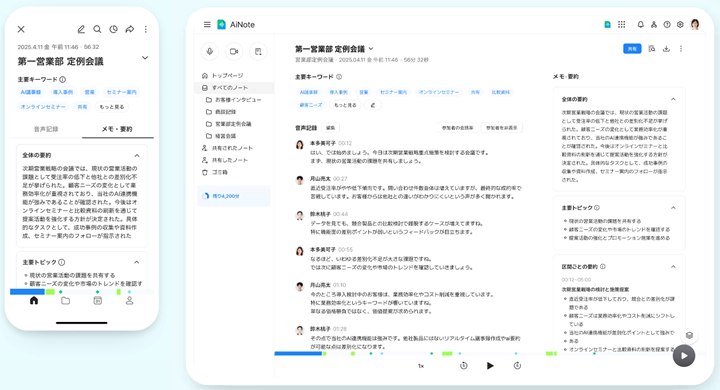720x390 pixels.
Task: Start a video recording
Action: (234, 51)
